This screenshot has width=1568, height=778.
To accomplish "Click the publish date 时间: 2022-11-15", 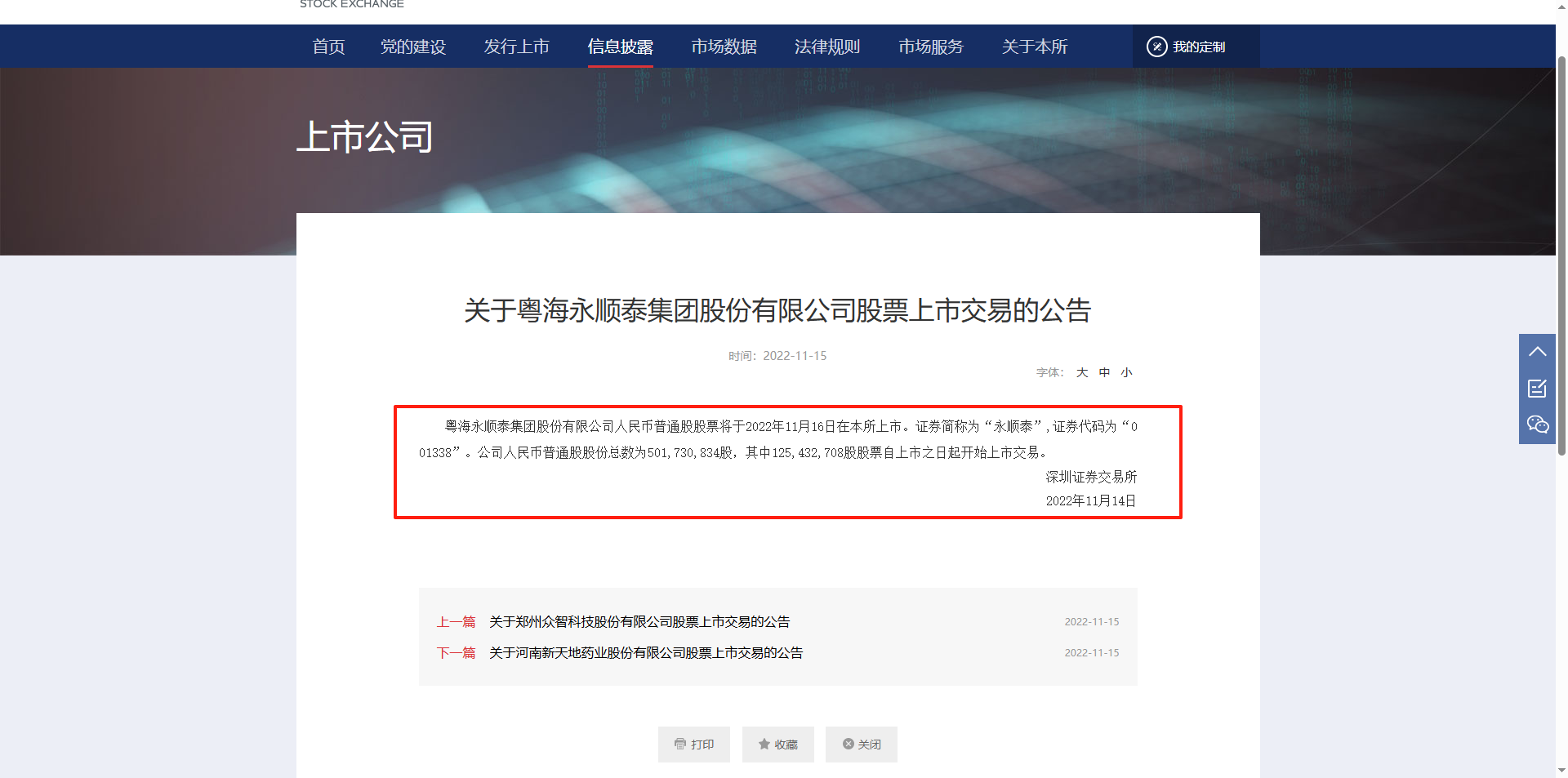I will (x=777, y=356).
